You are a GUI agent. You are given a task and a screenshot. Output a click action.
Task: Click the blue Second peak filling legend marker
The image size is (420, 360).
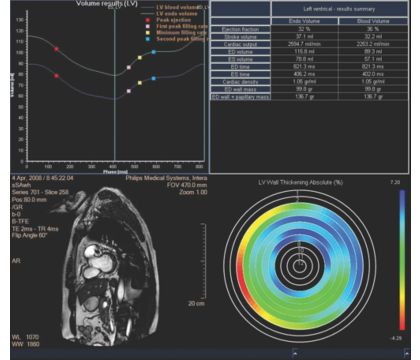[148, 39]
